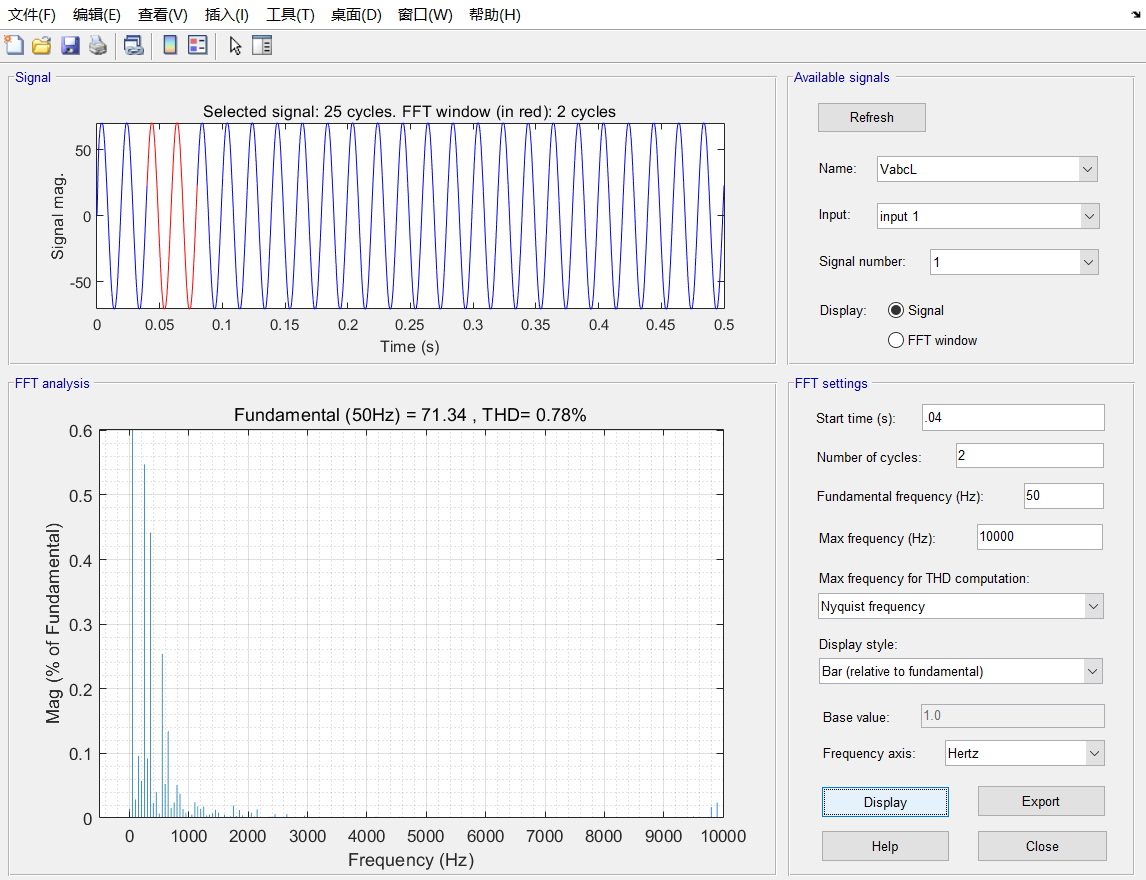This screenshot has height=880, width=1146.
Task: Click inside the Start time field
Action: coord(1013,417)
